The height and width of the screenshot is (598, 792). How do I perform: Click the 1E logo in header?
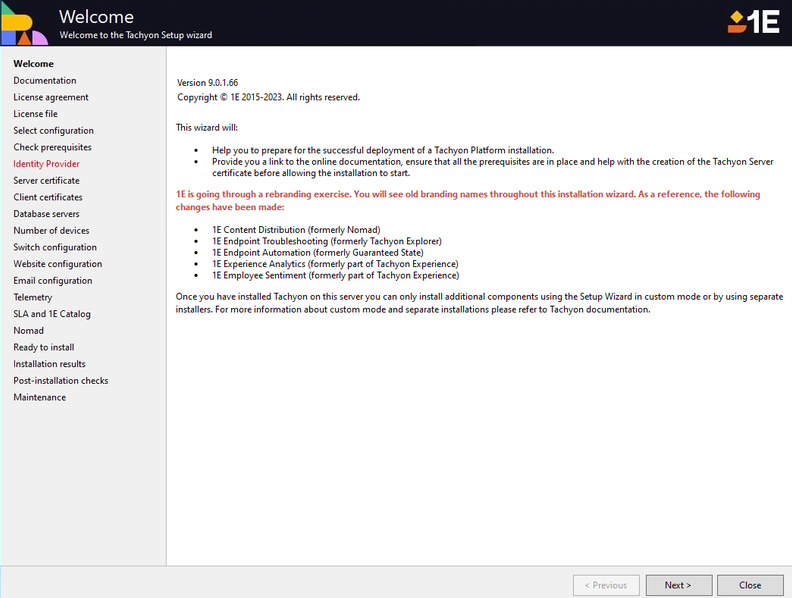click(753, 22)
